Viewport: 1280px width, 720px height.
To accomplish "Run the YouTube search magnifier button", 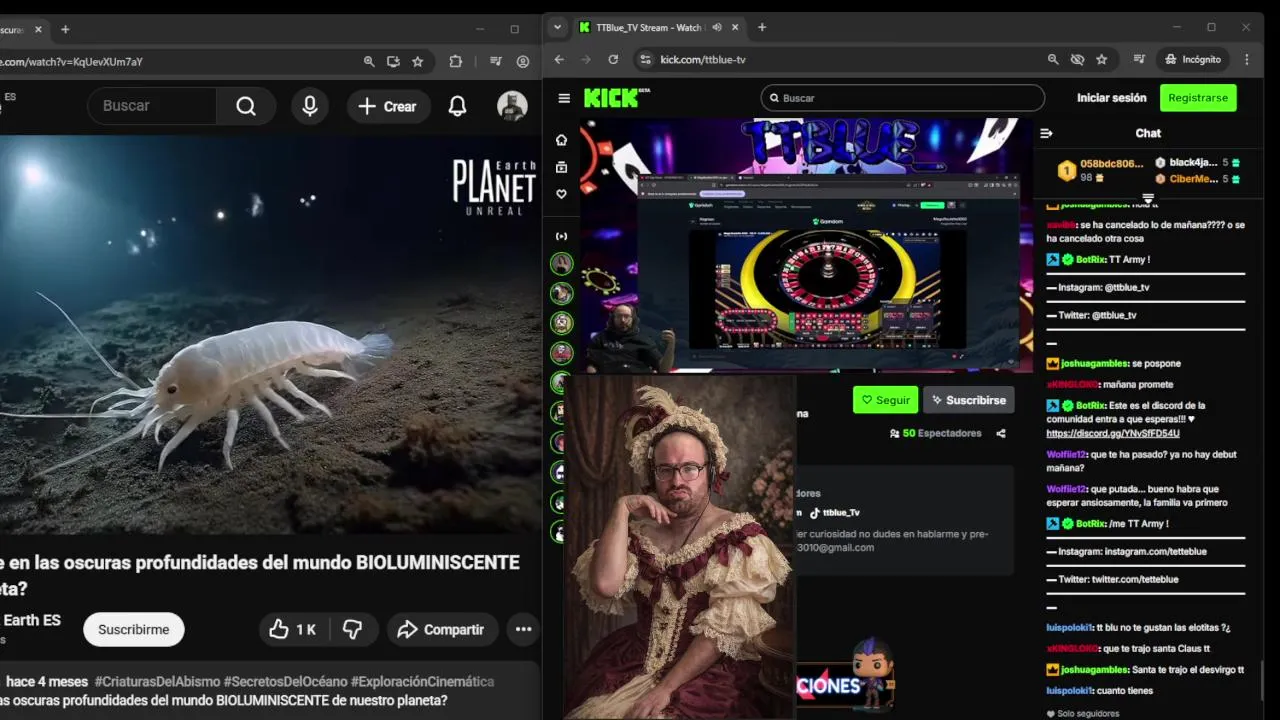I will pyautogui.click(x=246, y=106).
